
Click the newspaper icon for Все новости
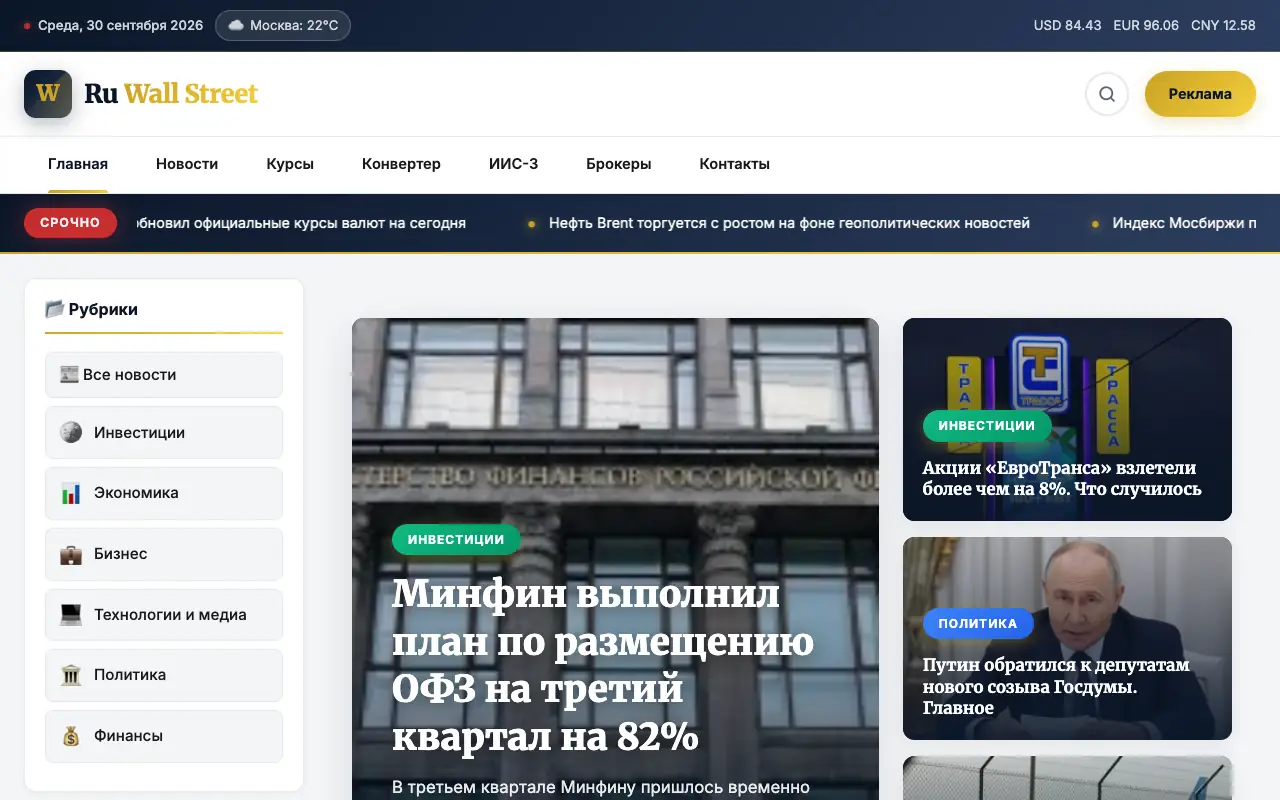point(69,375)
